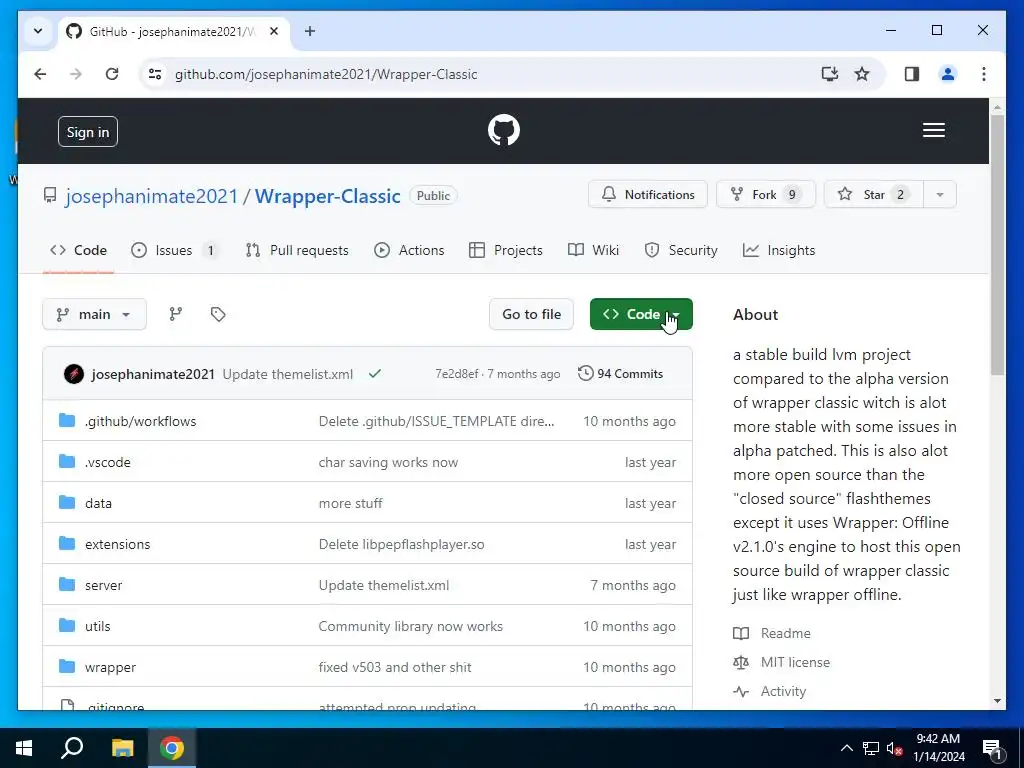This screenshot has height=768, width=1024.
Task: Click the green commit status checkmark
Action: coord(375,374)
